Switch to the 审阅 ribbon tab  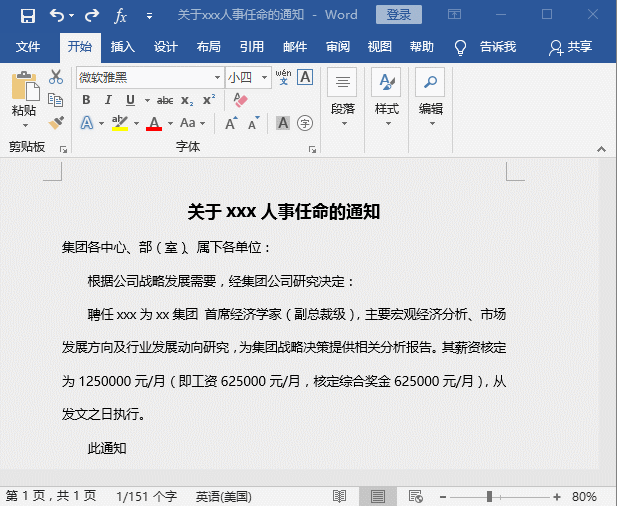point(337,47)
